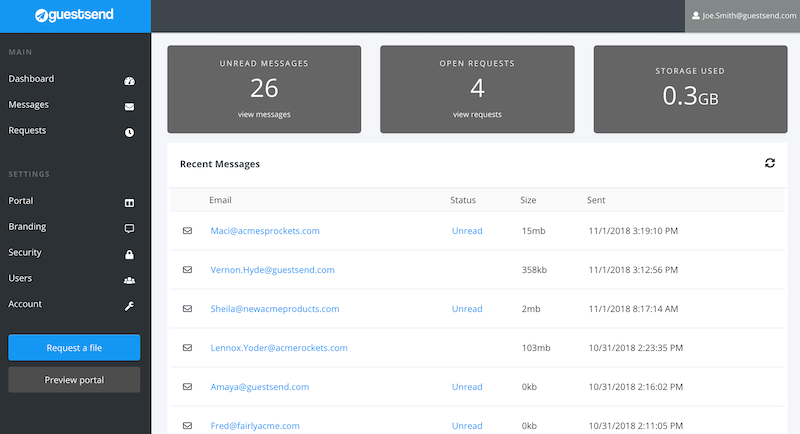Screen dimensions: 800x434
Task: Click Unread status for Amaya's message
Action: click(467, 387)
